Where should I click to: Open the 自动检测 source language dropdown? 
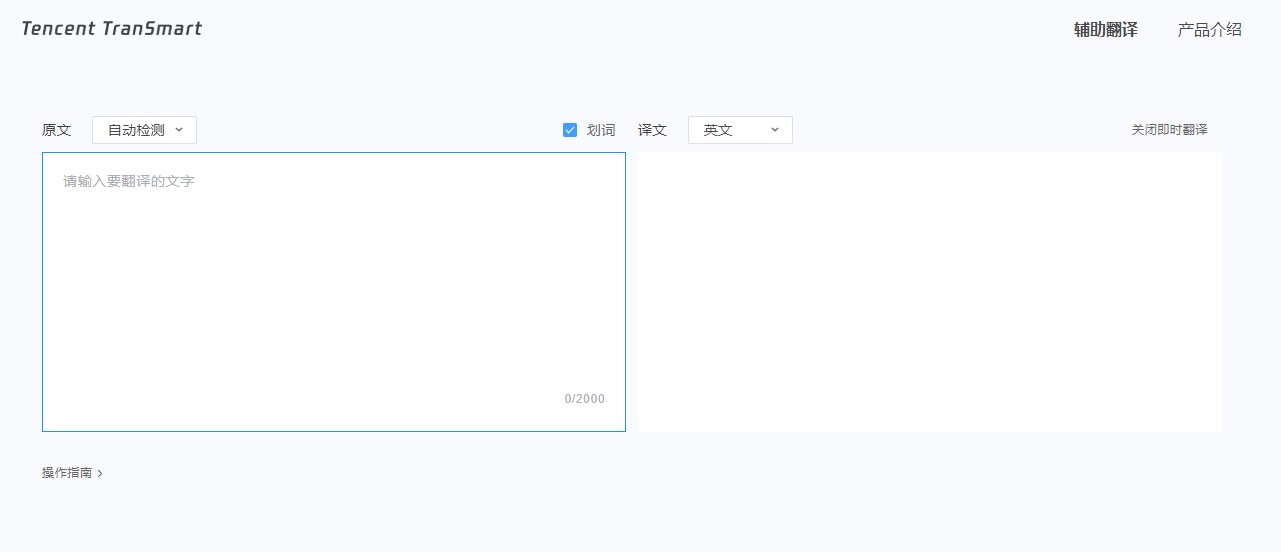[144, 130]
